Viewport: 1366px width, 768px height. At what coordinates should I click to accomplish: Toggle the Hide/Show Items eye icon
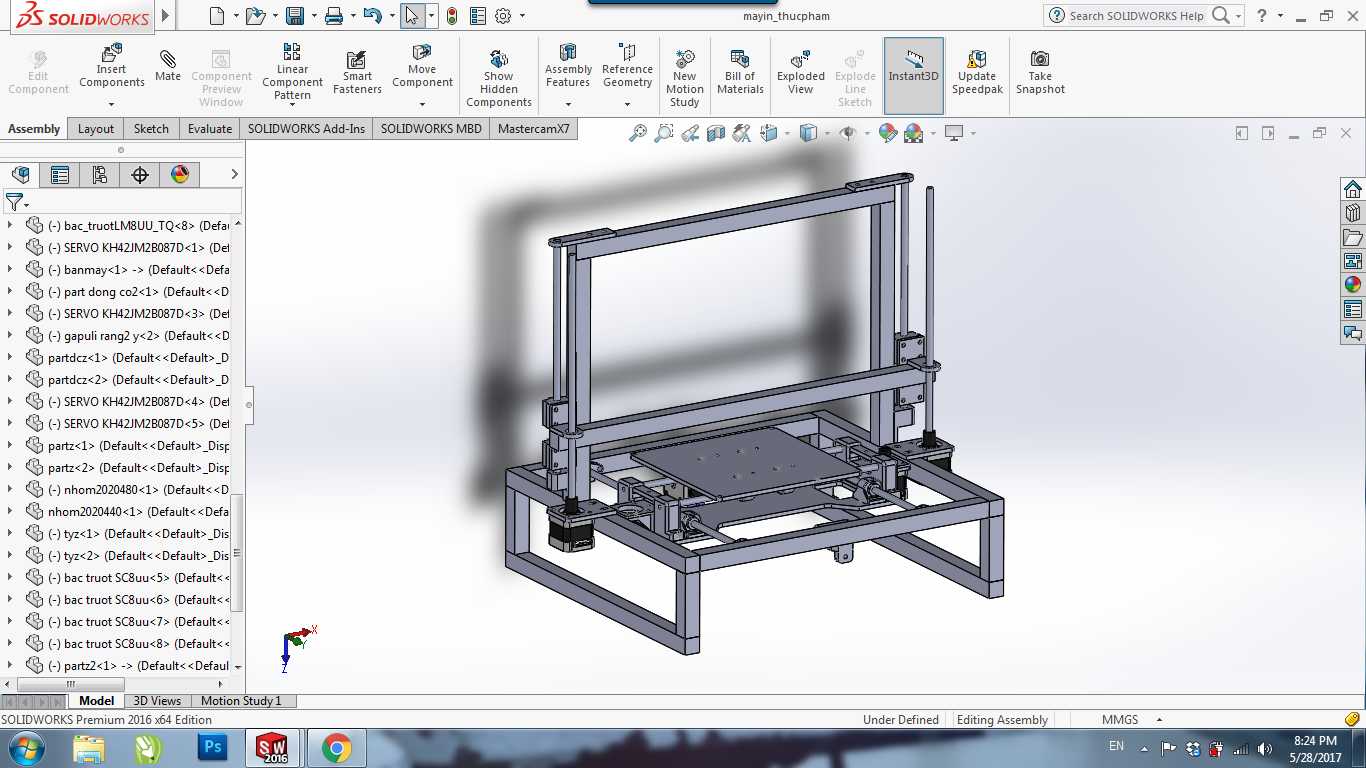pos(847,133)
